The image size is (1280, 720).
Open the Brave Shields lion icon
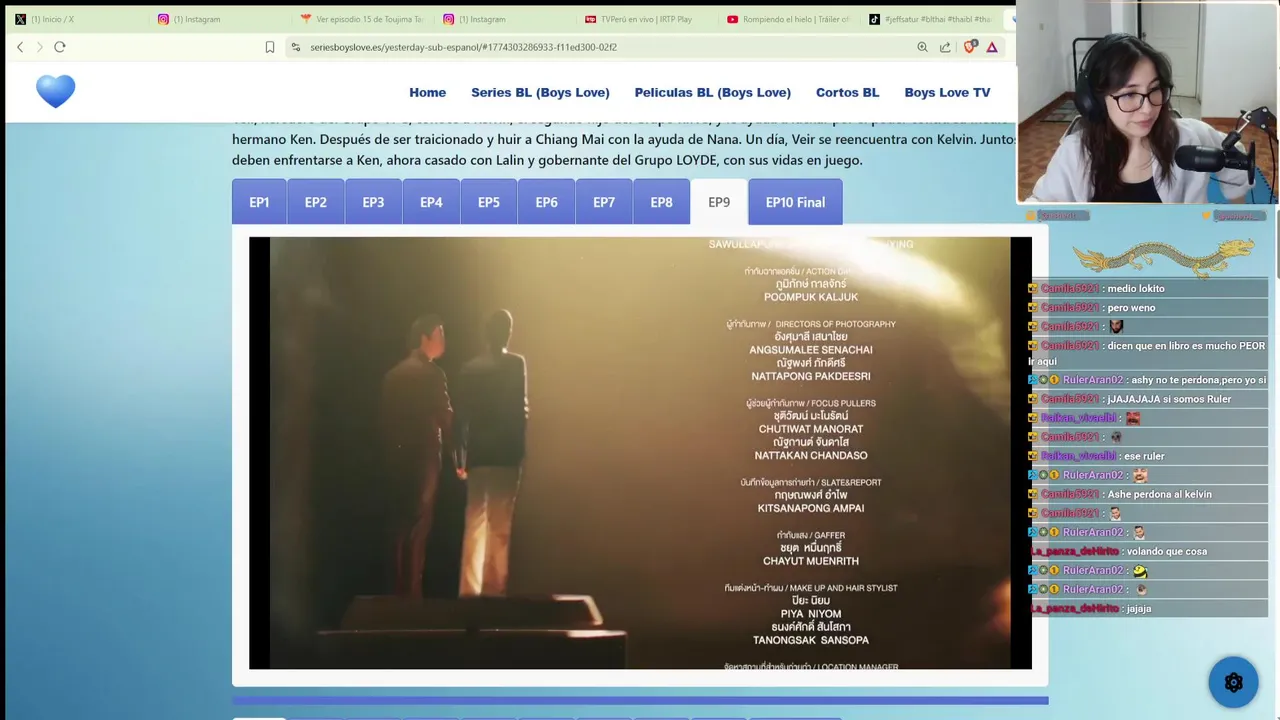pos(969,47)
